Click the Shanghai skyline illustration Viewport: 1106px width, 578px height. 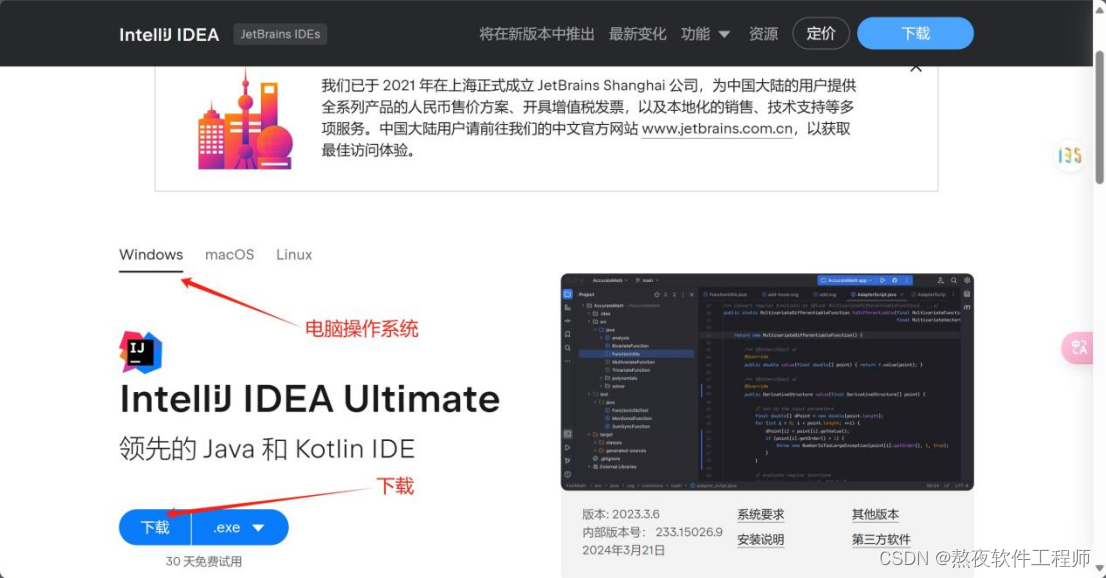[x=245, y=120]
